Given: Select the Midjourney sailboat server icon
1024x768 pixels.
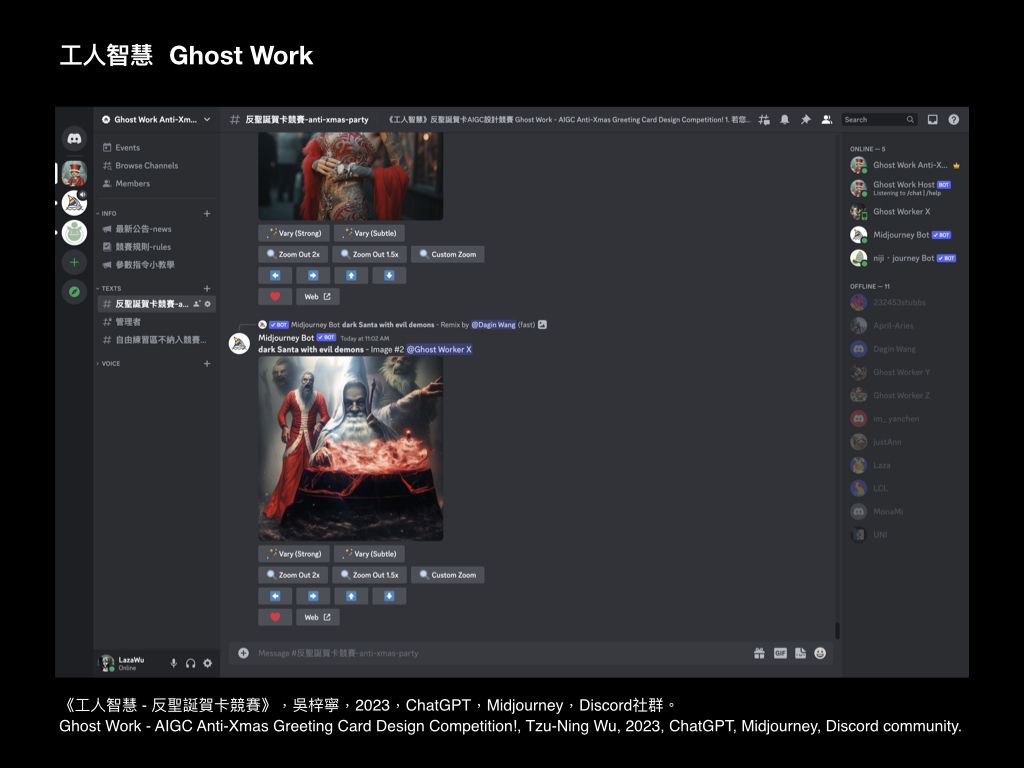Looking at the screenshot, I should (74, 203).
